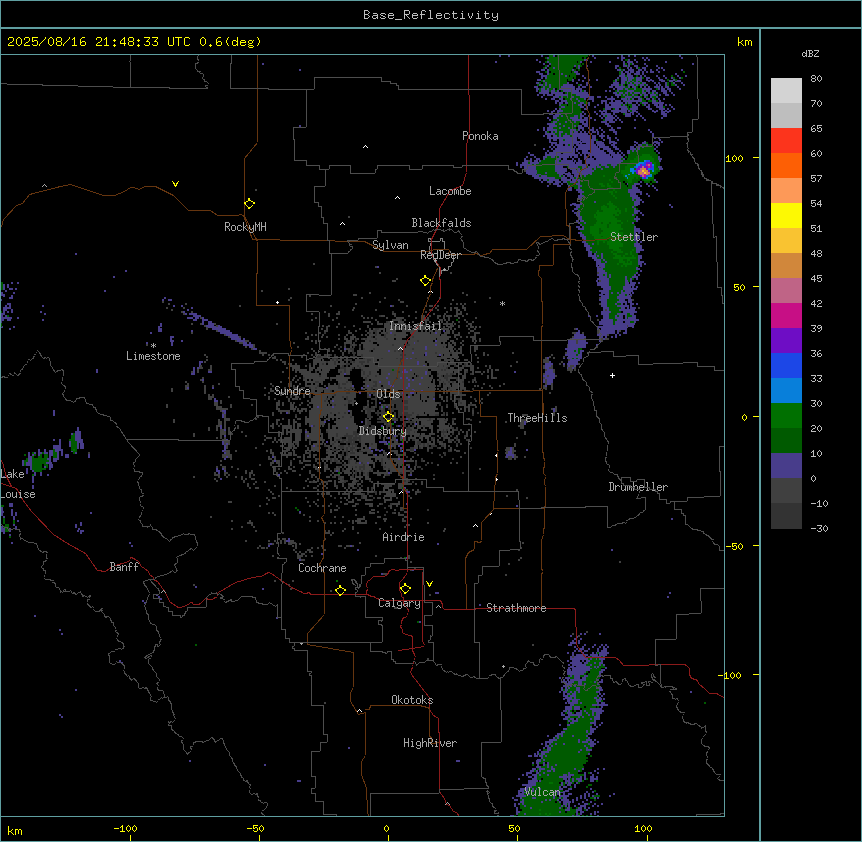Click the Airdrie city label
862x842 pixels.
point(404,537)
